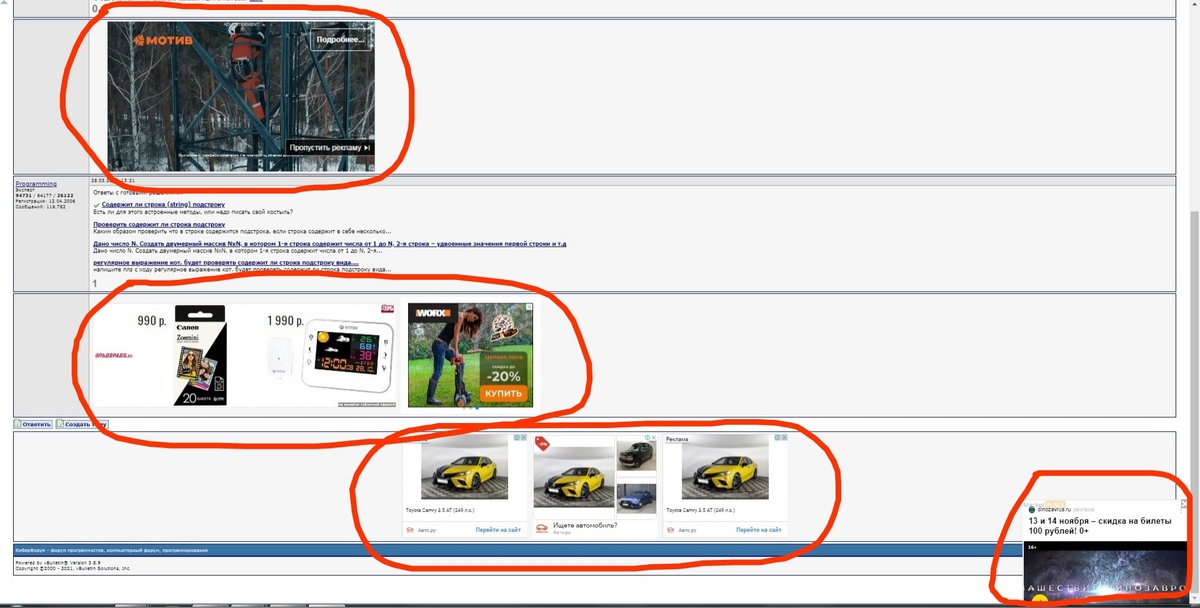Viewport: 1200px width, 608px height.
Task: Open thread Дано число N. Создать двумерный массив
Action: coord(329,243)
